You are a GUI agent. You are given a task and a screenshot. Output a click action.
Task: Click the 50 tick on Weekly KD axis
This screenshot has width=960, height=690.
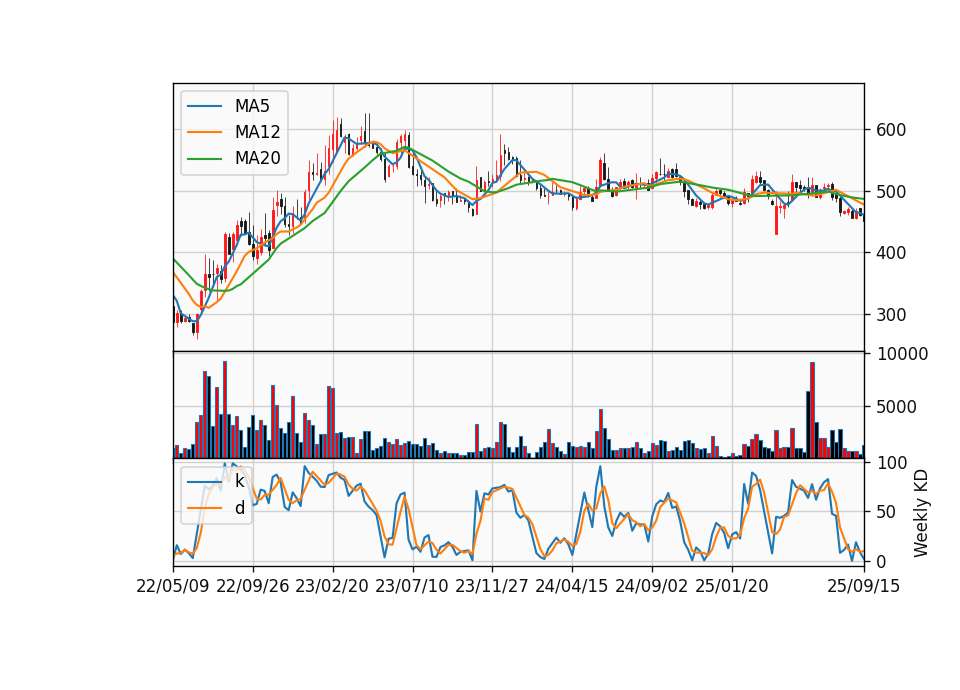[887, 512]
